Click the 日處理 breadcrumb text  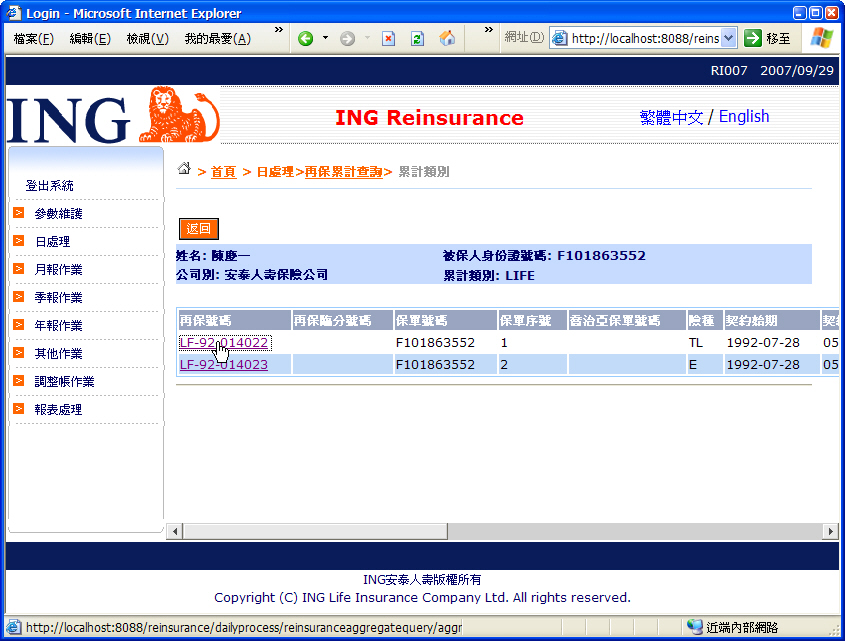pos(275,172)
